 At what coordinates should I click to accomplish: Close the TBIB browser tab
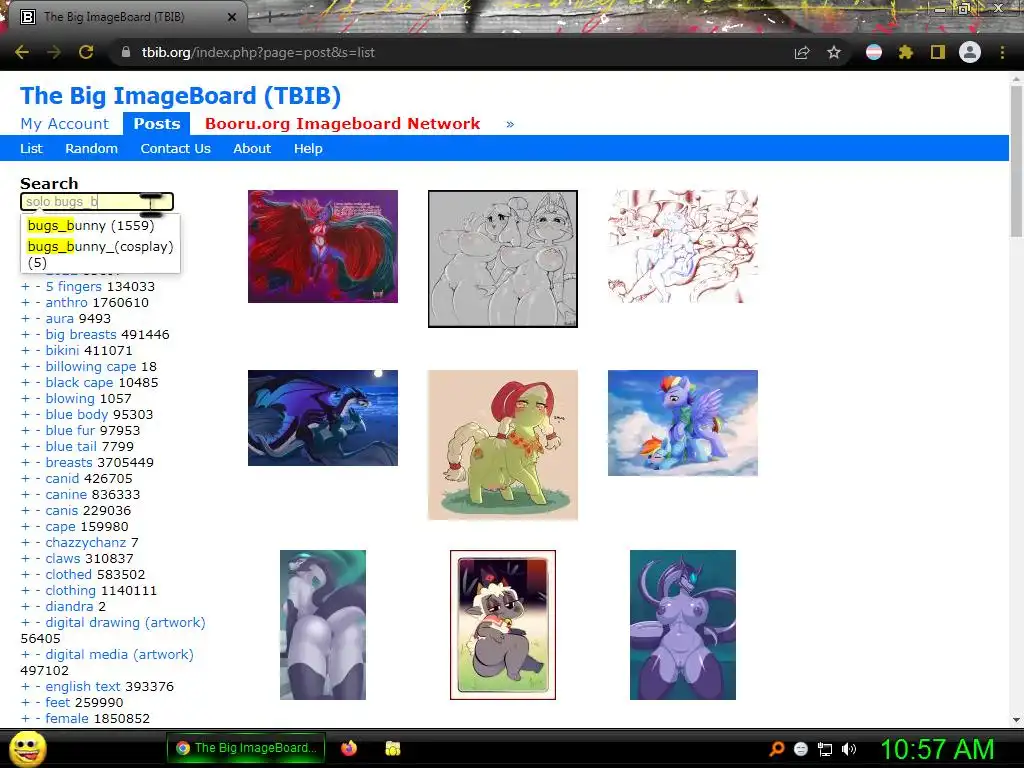tap(232, 17)
